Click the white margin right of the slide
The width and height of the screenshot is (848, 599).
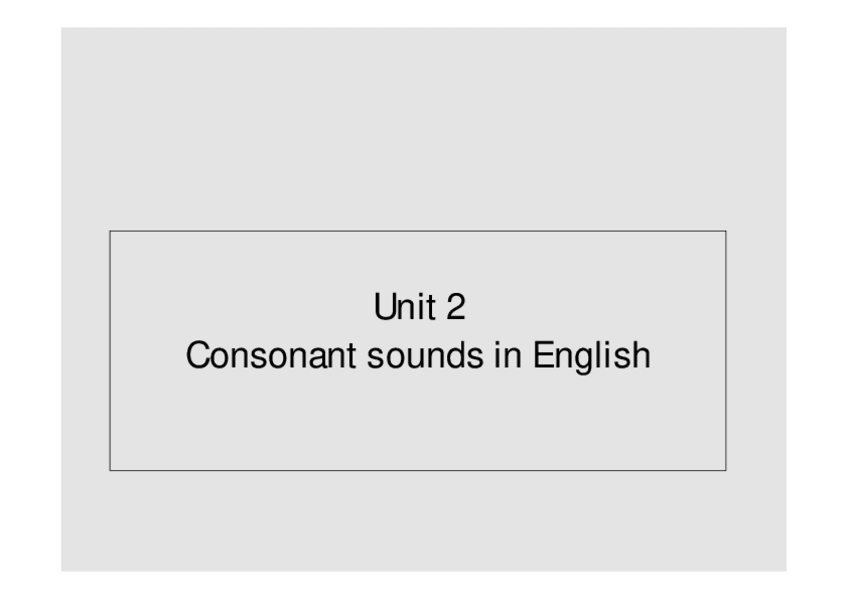(x=817, y=300)
